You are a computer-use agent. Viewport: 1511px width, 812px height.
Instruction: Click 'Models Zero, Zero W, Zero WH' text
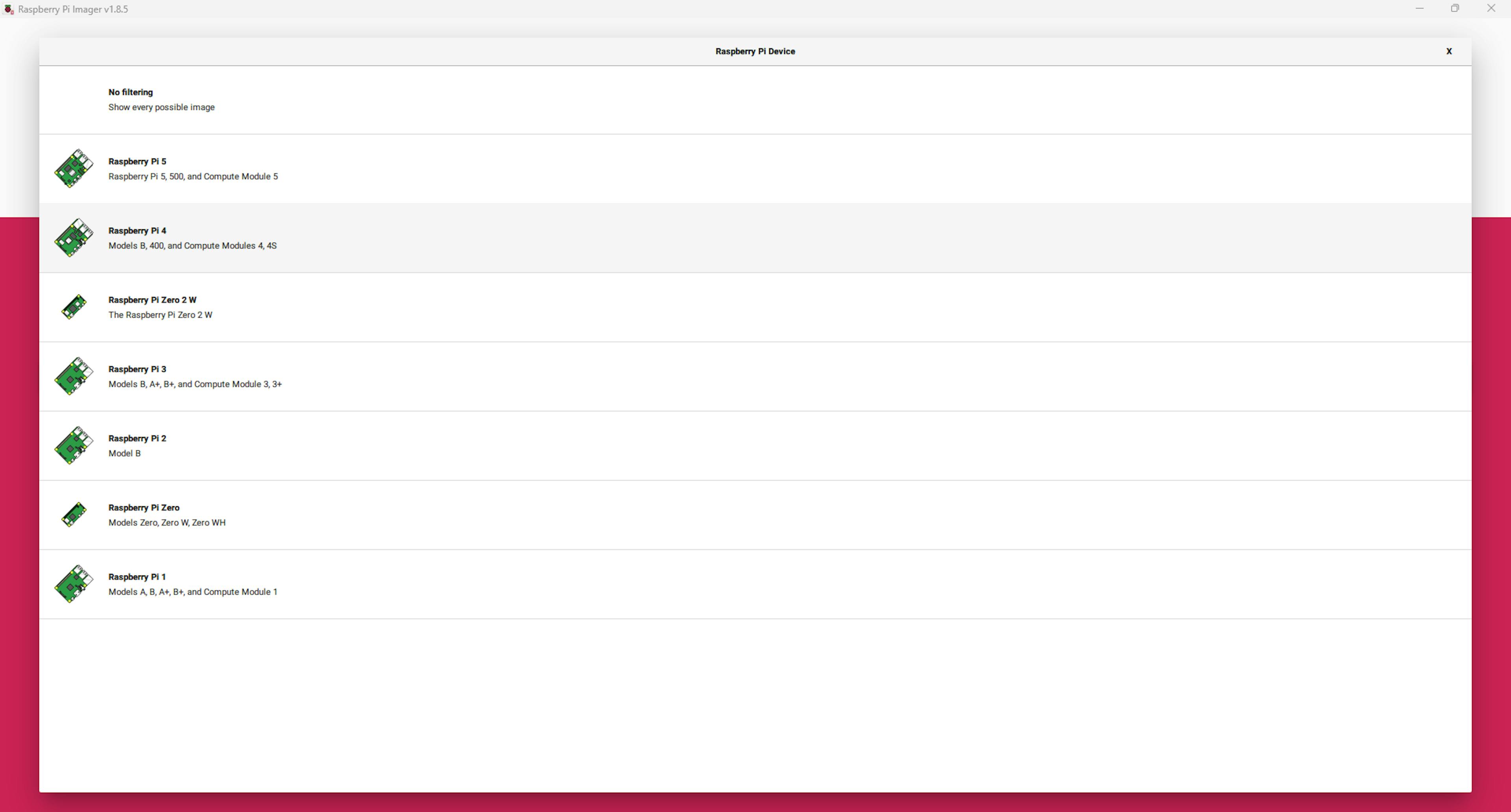click(166, 522)
